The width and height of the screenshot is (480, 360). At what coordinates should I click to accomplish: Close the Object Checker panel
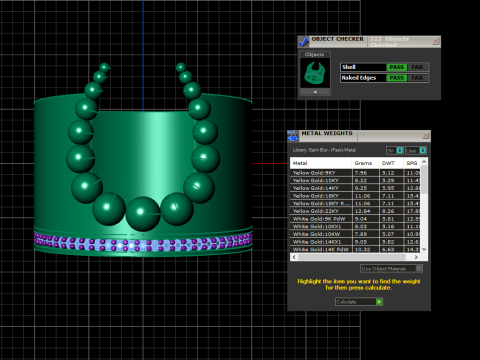pyautogui.click(x=435, y=41)
